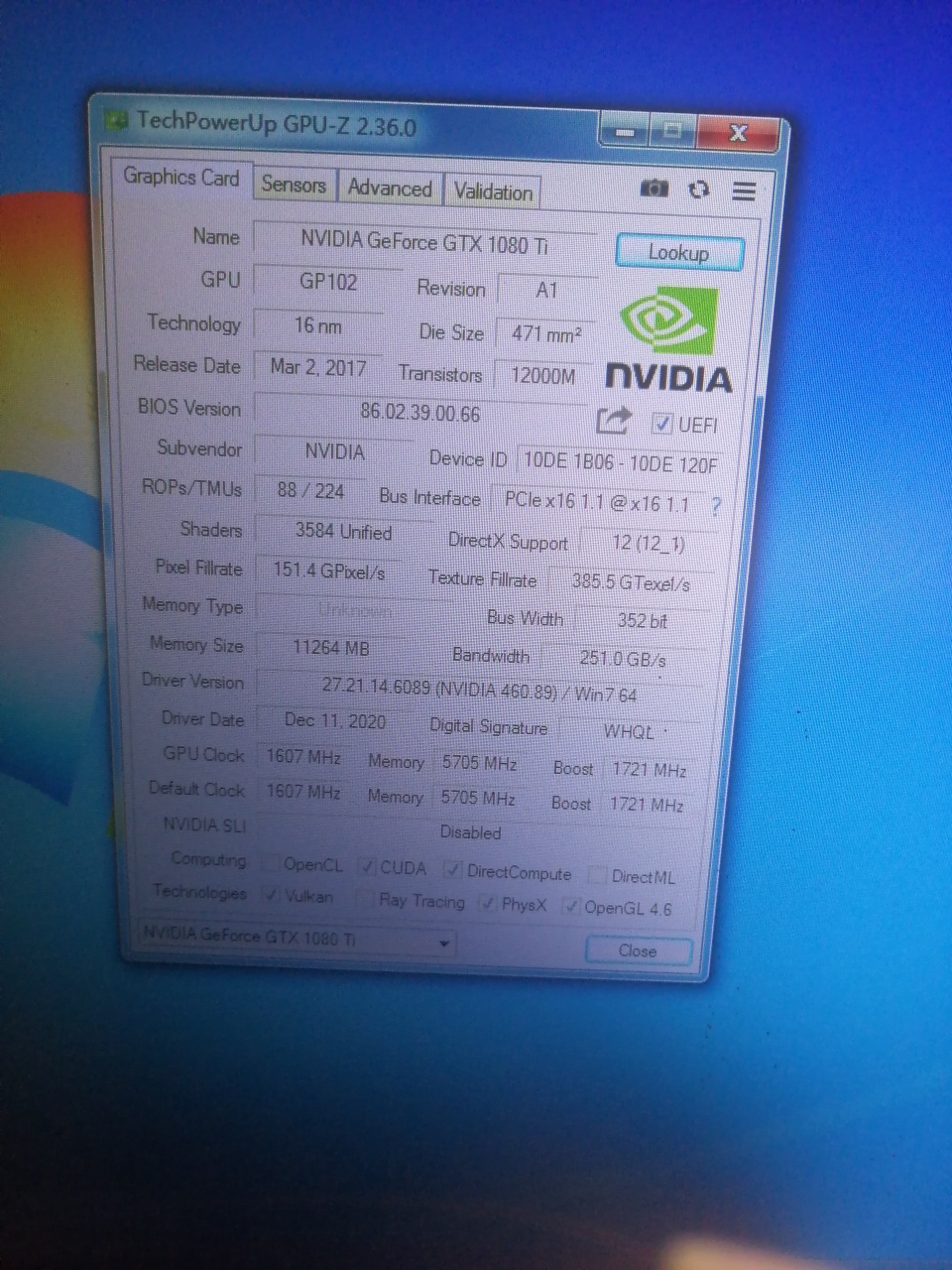This screenshot has width=952, height=1270.
Task: Switch to the Sensors tab
Action: [294, 185]
